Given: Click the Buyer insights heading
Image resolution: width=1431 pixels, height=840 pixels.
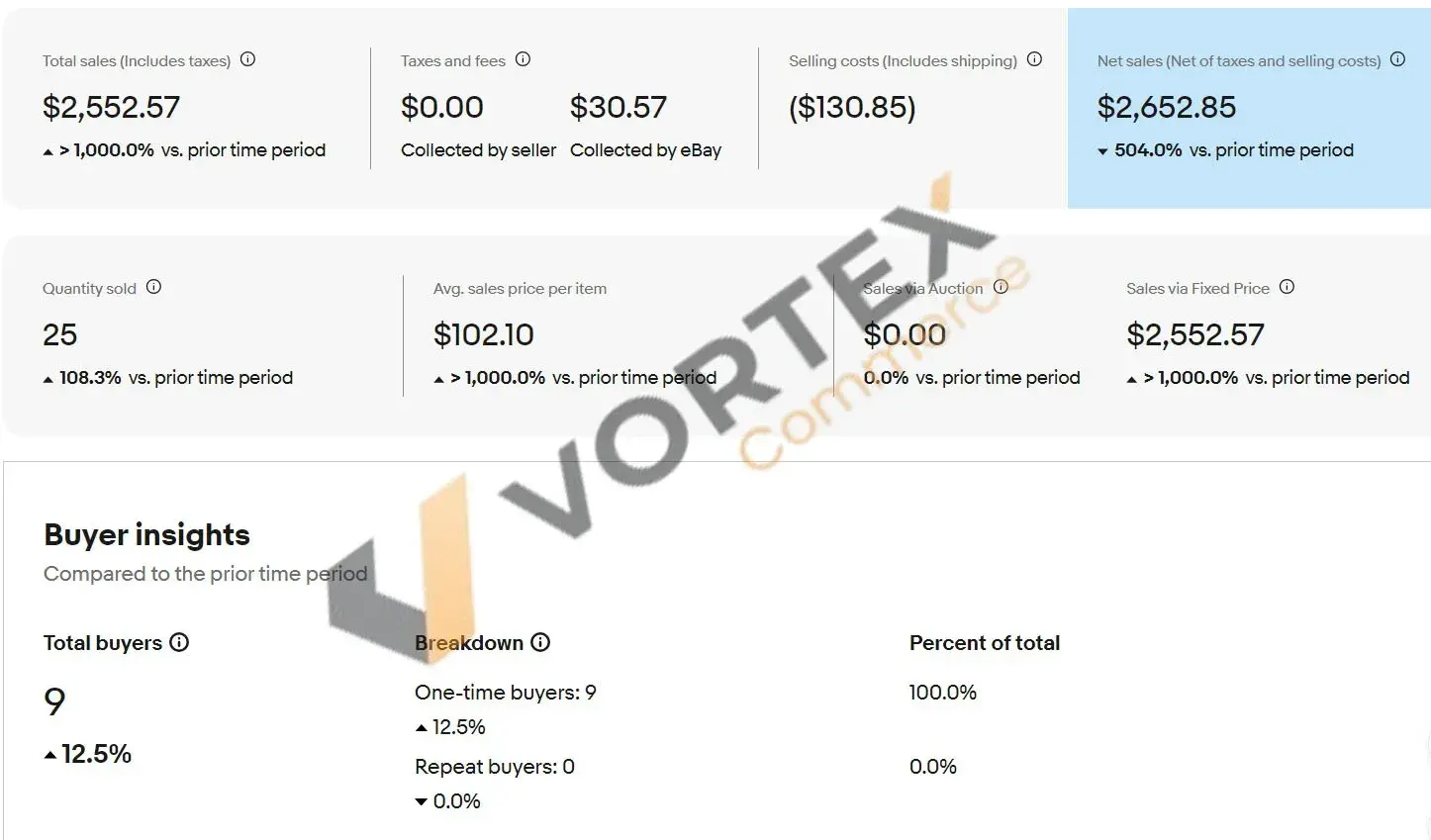Looking at the screenshot, I should click(147, 535).
